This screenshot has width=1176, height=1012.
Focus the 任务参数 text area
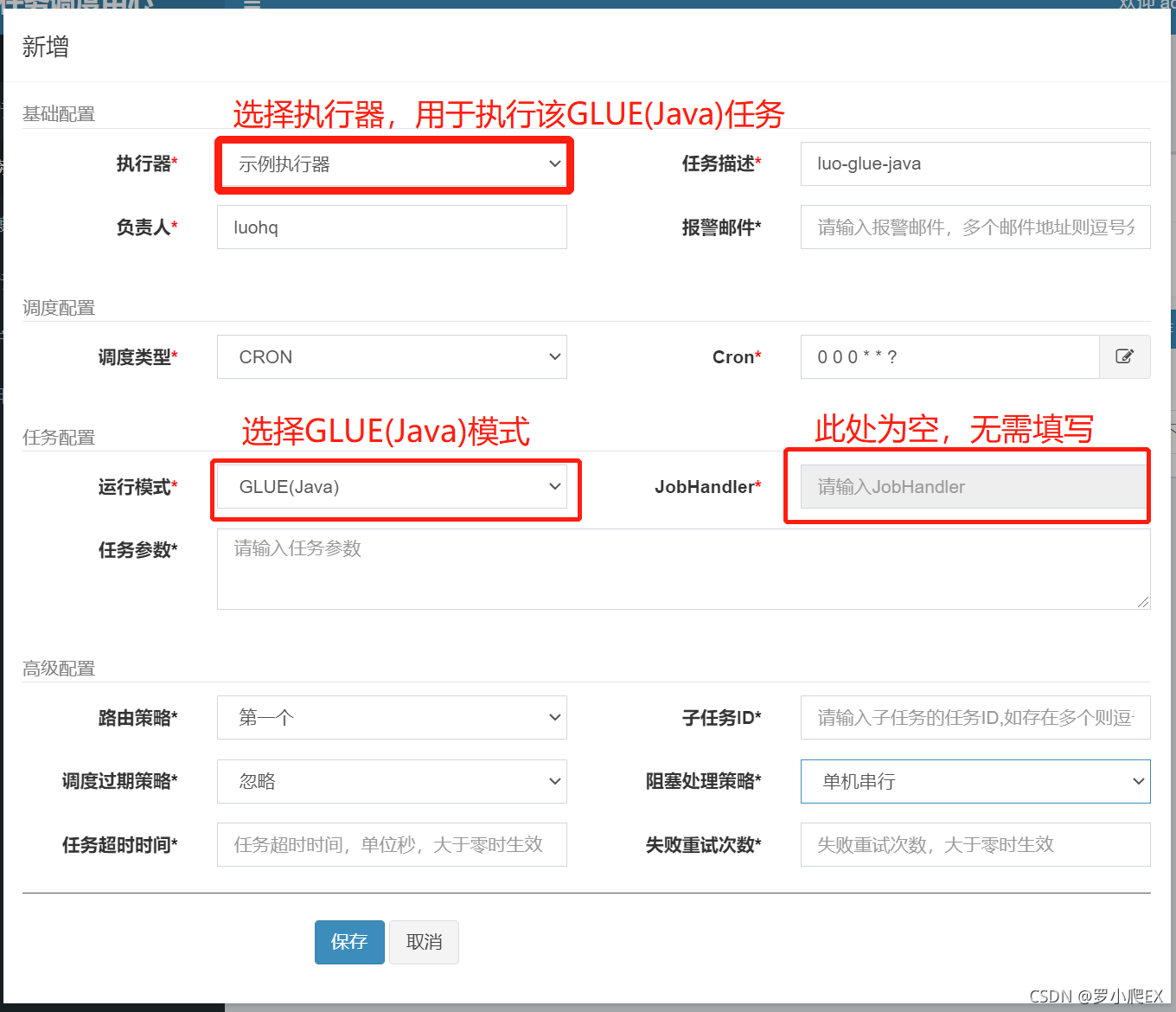pos(683,569)
